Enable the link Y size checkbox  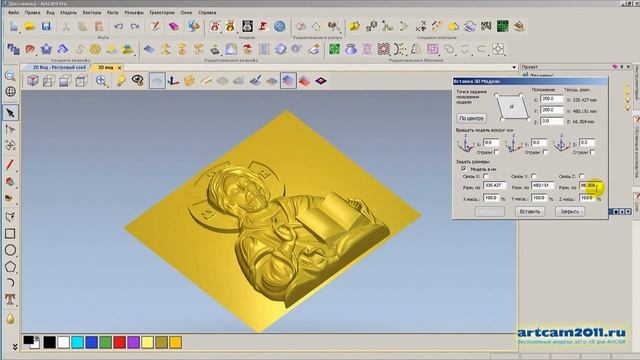533,176
